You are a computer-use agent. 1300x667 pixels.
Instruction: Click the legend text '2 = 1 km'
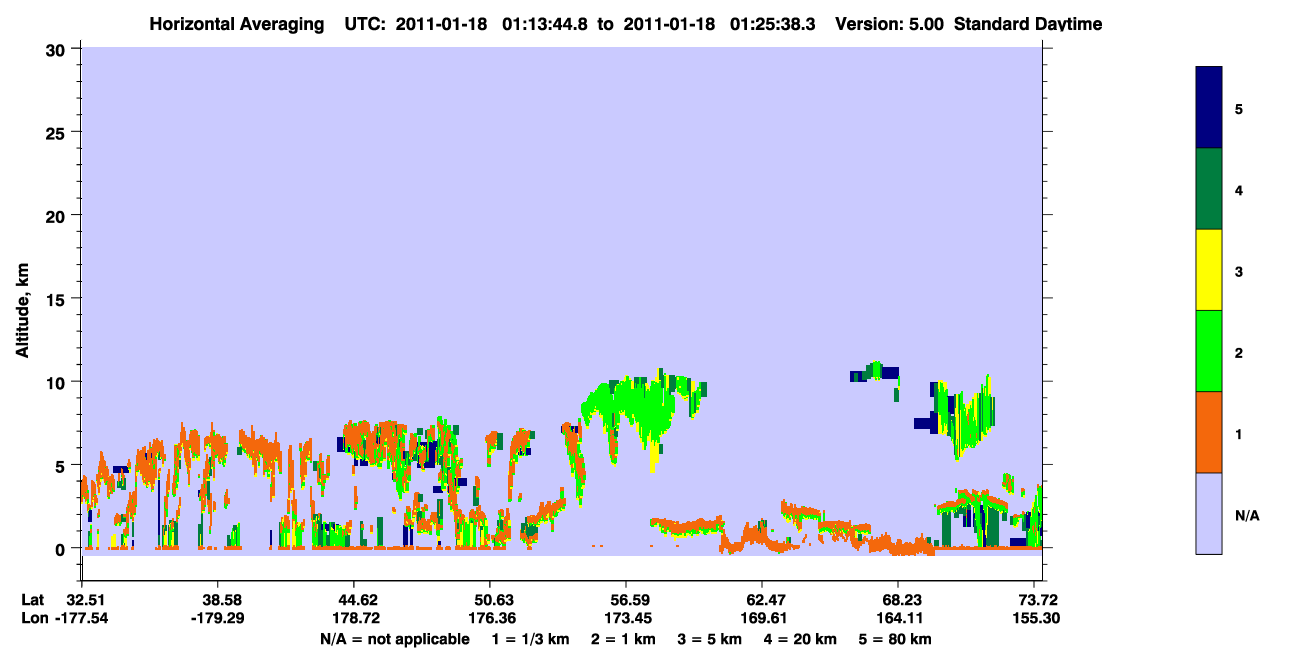(622, 639)
